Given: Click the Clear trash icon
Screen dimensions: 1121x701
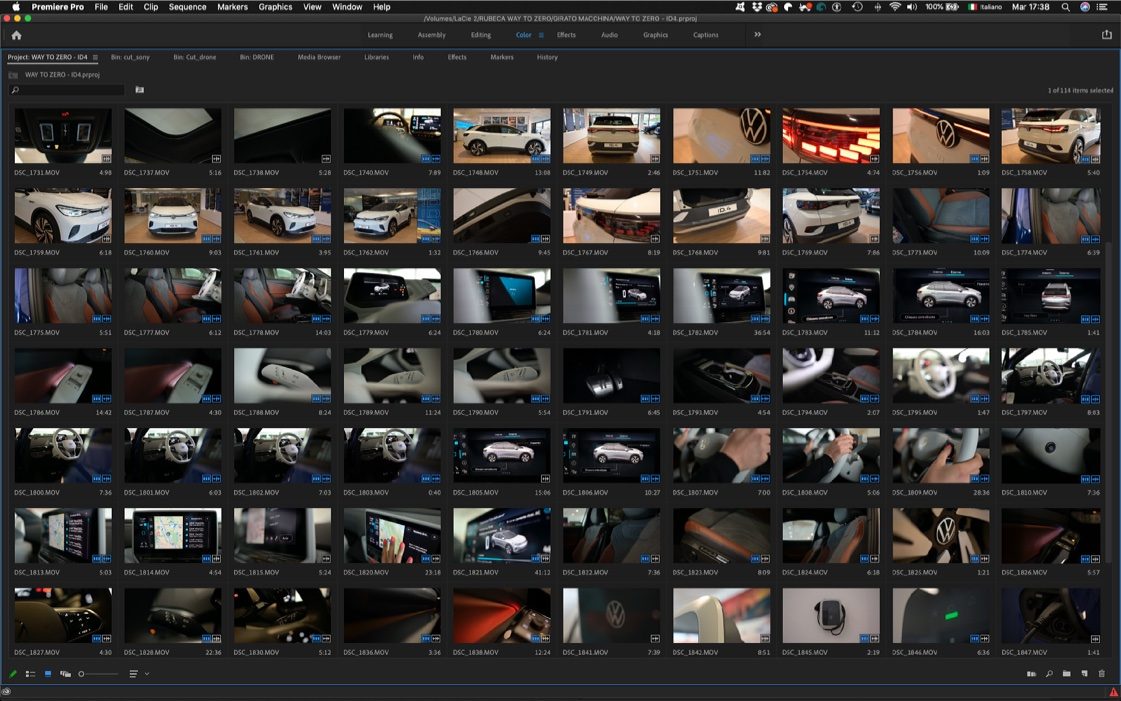Looking at the screenshot, I should click(1102, 674).
